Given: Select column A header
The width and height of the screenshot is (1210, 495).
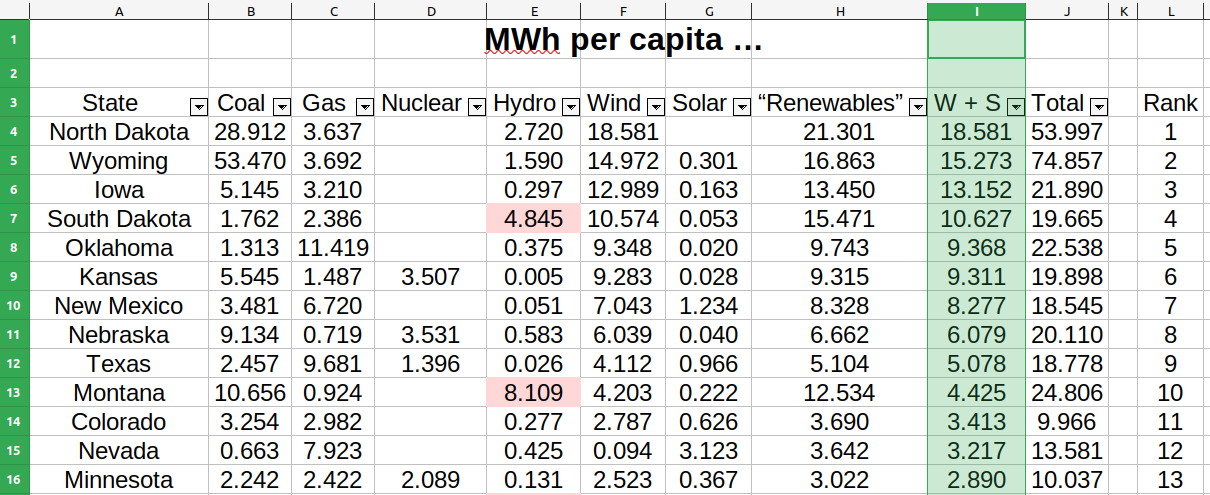Looking at the screenshot, I should tap(119, 11).
